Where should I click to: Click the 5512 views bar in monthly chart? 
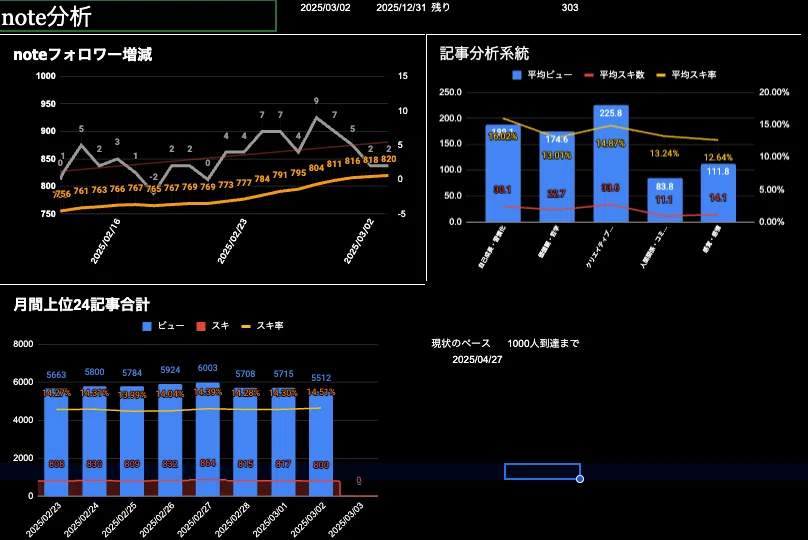(x=321, y=444)
